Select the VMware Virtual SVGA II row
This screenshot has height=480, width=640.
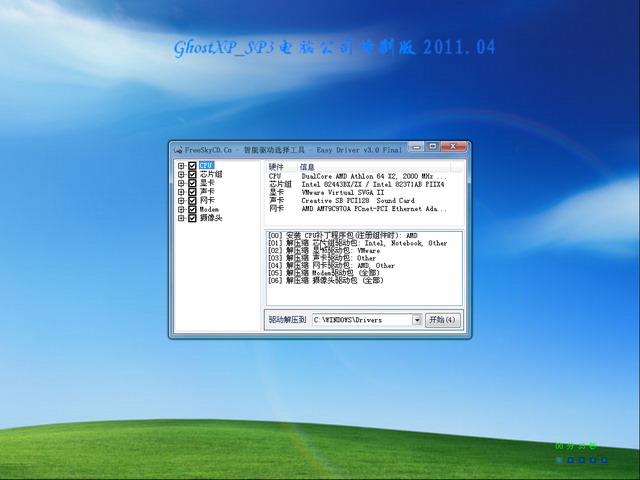(x=342, y=192)
